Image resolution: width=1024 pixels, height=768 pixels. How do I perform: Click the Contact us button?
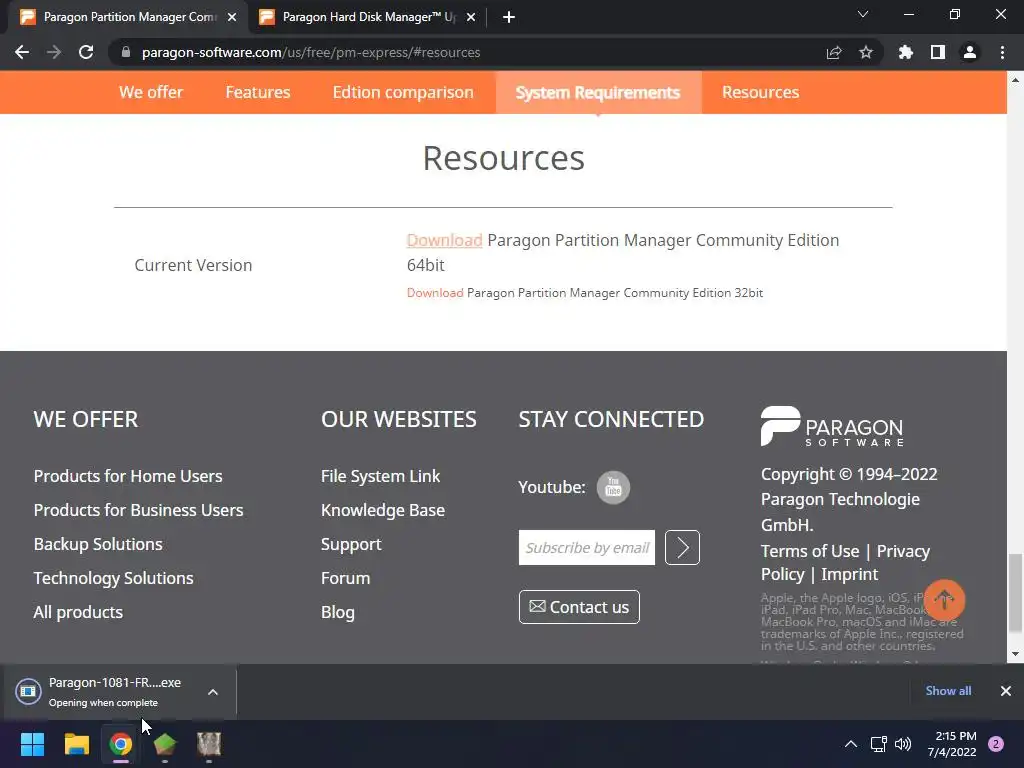click(x=579, y=607)
